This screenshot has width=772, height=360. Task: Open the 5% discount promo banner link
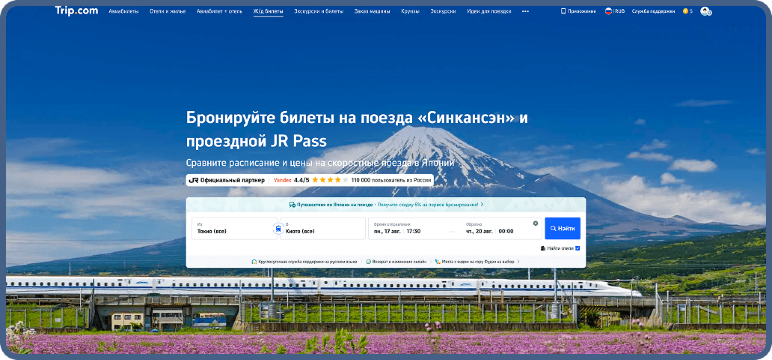click(x=386, y=204)
